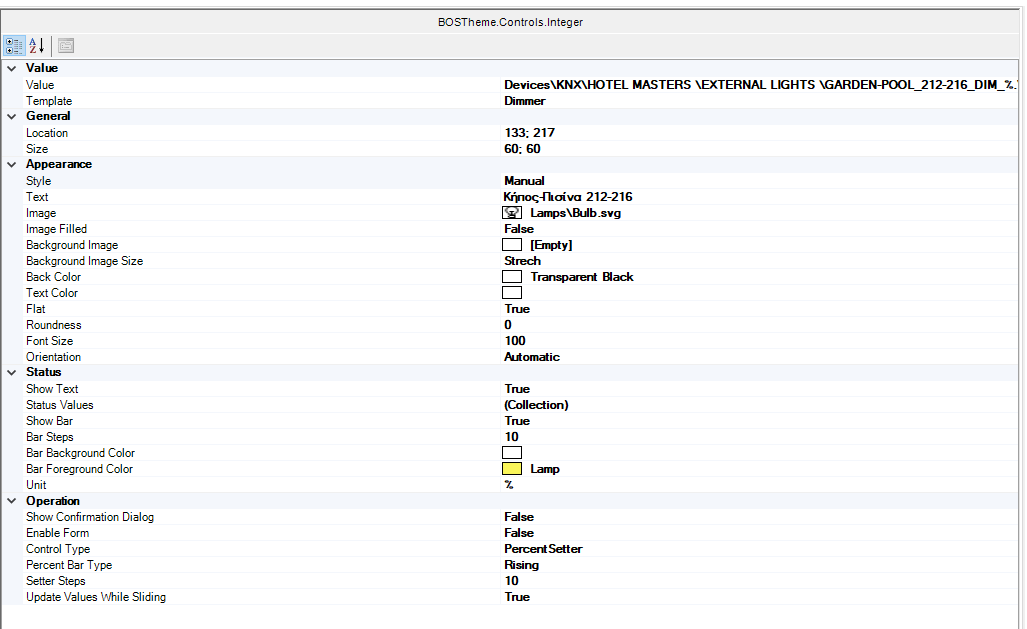Select the Control Type PercentSetter value
The width and height of the screenshot is (1027, 629).
coord(543,549)
